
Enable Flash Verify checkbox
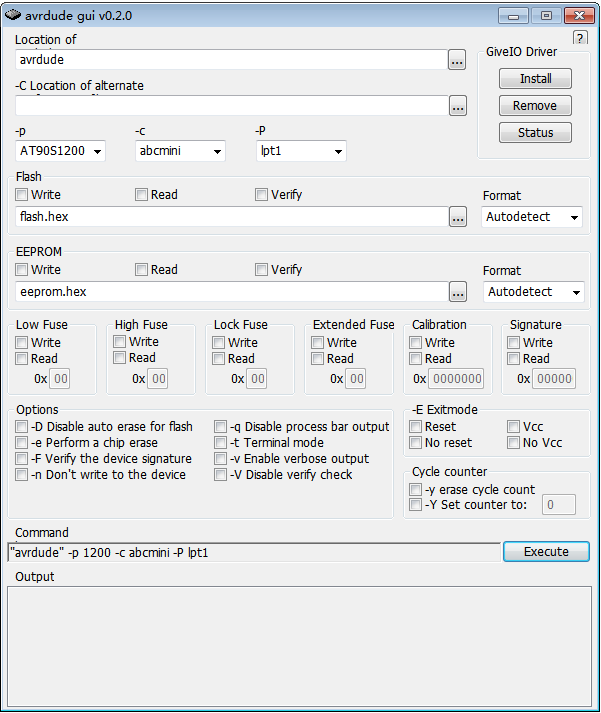click(261, 195)
